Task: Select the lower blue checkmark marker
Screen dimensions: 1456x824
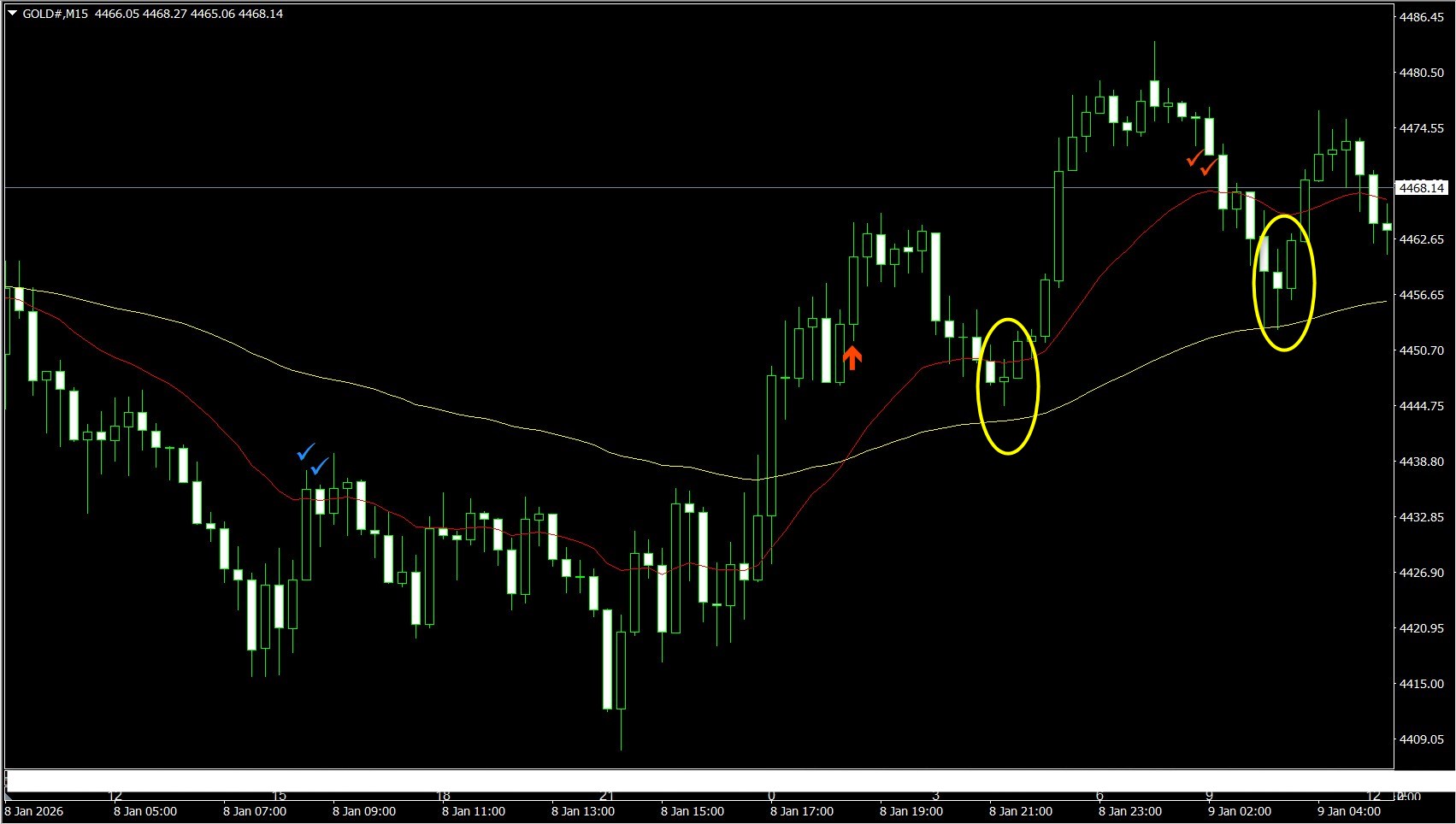Action: 319,466
